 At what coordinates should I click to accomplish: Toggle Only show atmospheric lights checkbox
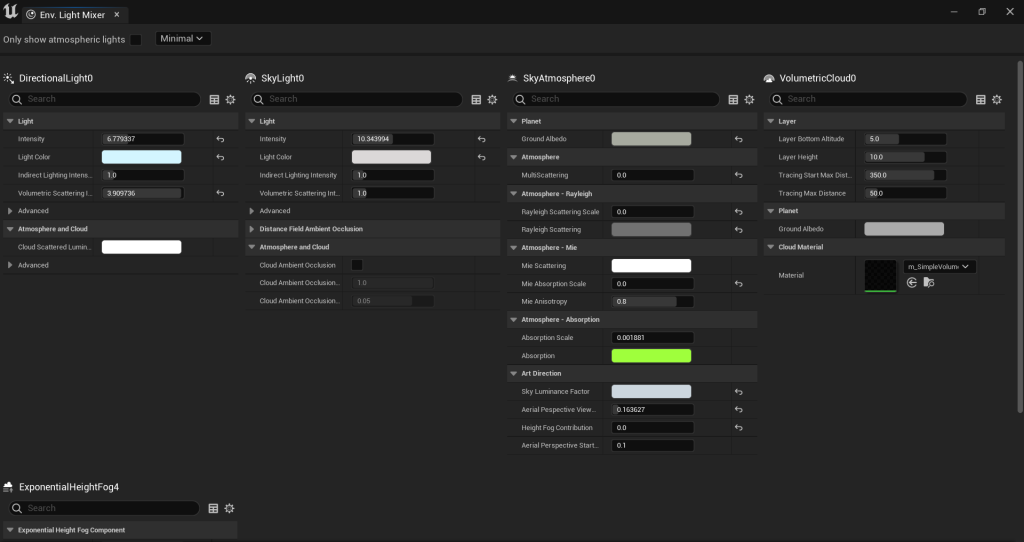136,39
